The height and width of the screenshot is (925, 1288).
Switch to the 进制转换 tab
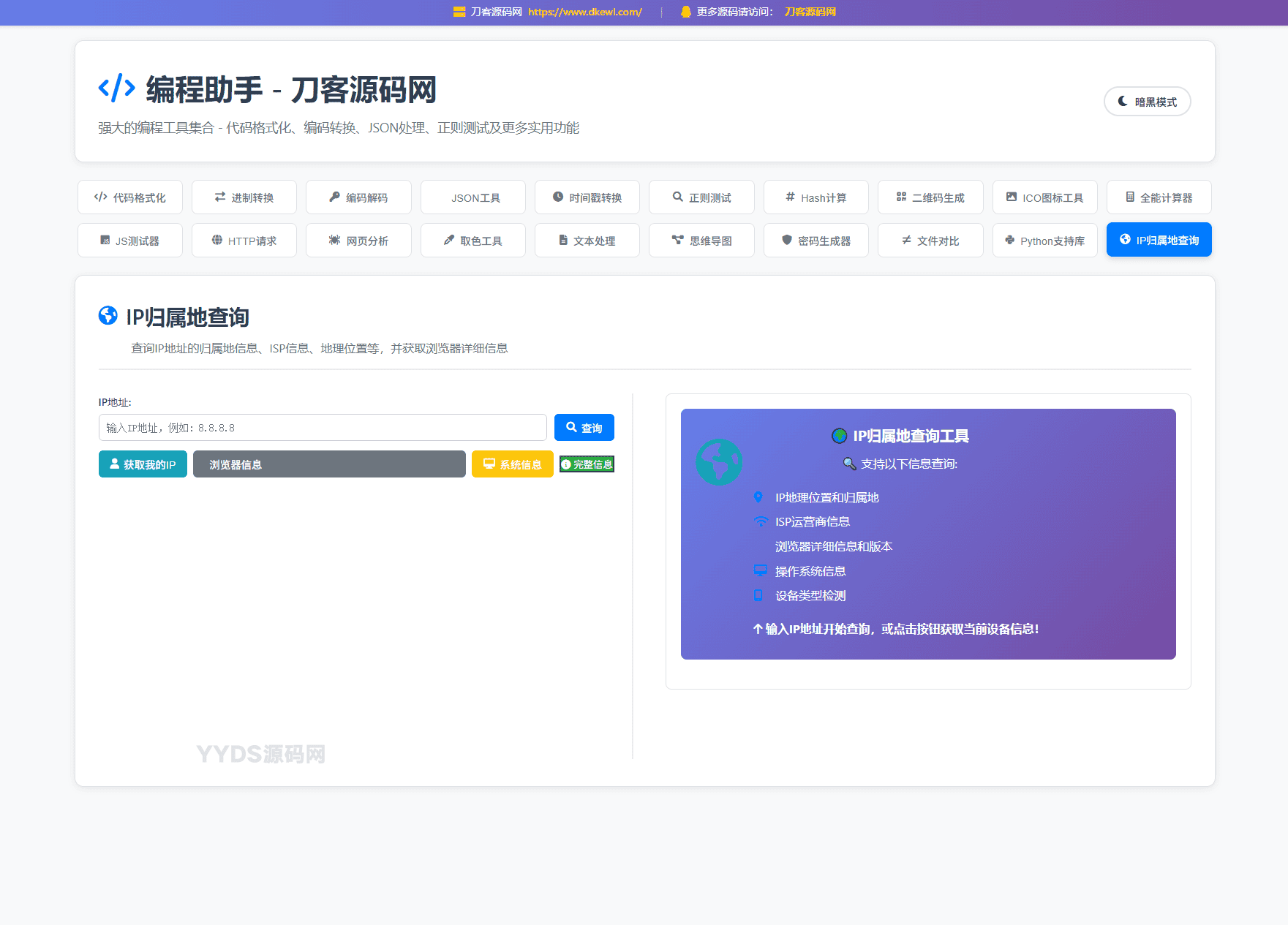(x=244, y=197)
